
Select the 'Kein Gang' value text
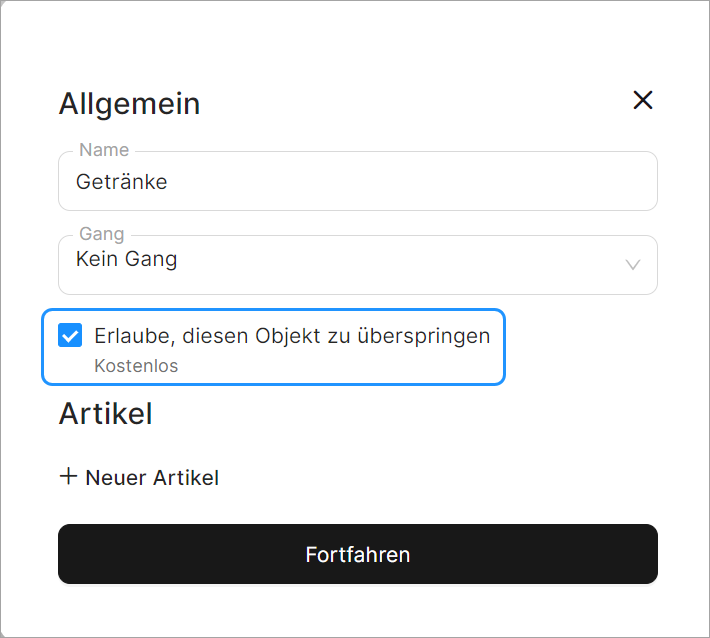point(127,259)
